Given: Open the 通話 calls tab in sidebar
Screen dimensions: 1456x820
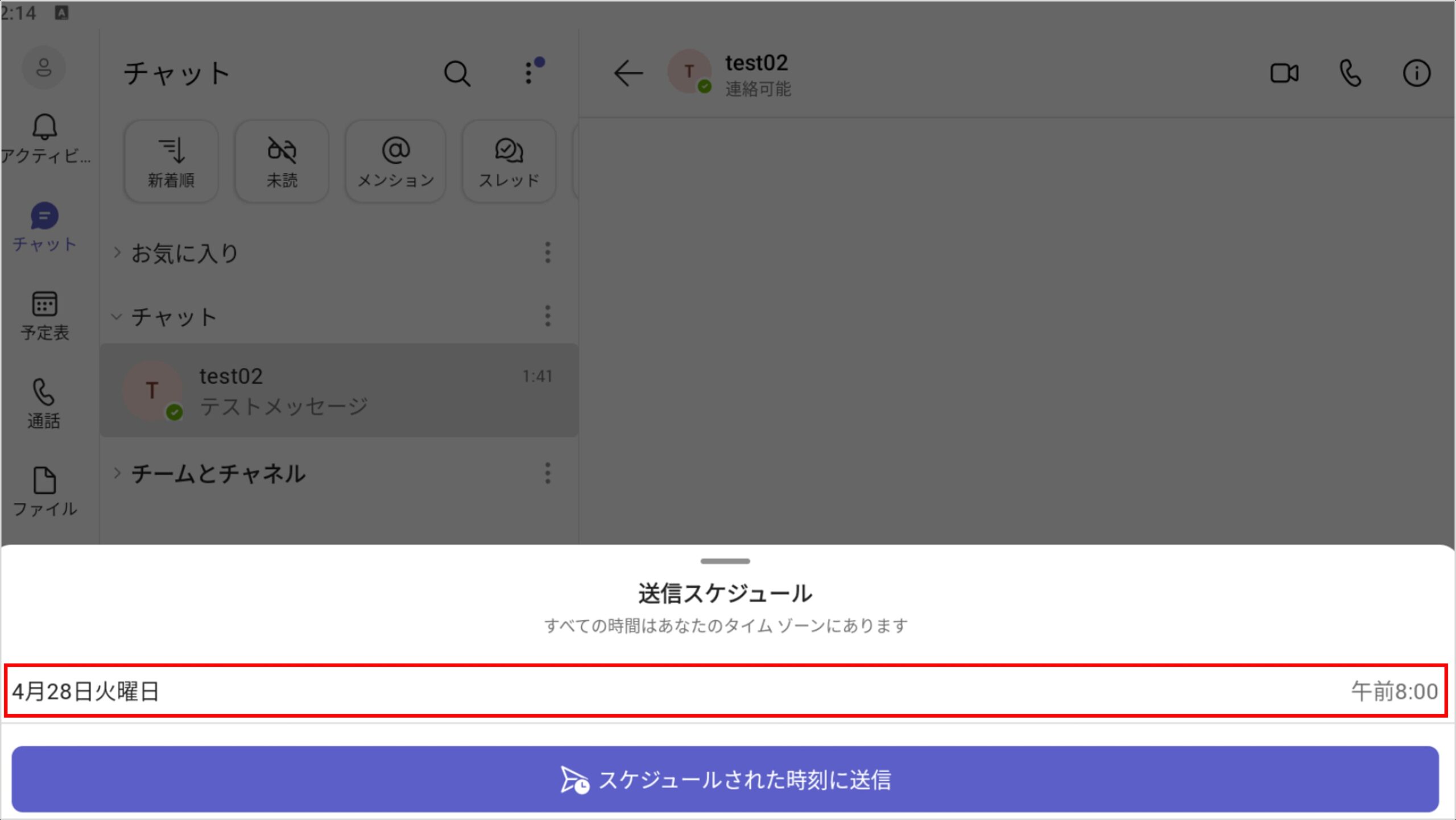Looking at the screenshot, I should [x=44, y=403].
